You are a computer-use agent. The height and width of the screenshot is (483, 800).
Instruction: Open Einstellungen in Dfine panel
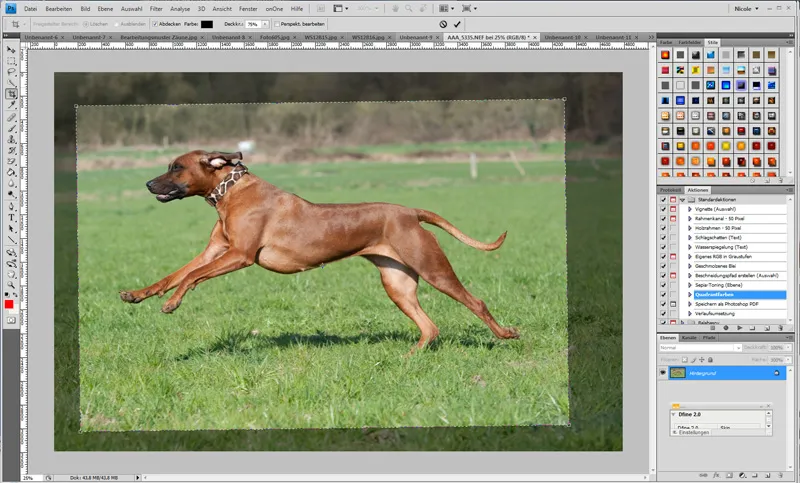(x=693, y=432)
